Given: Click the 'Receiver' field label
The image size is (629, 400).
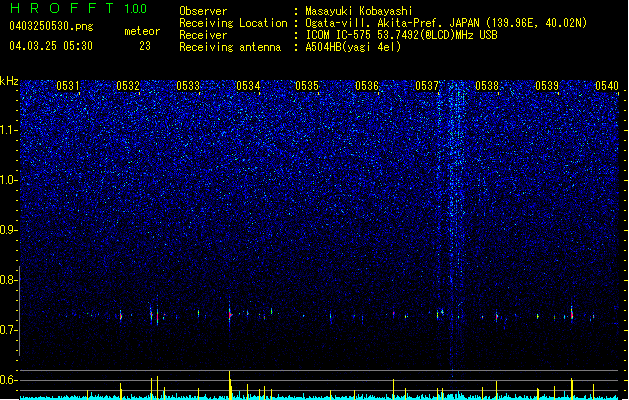Looking at the screenshot, I should 203,35.
